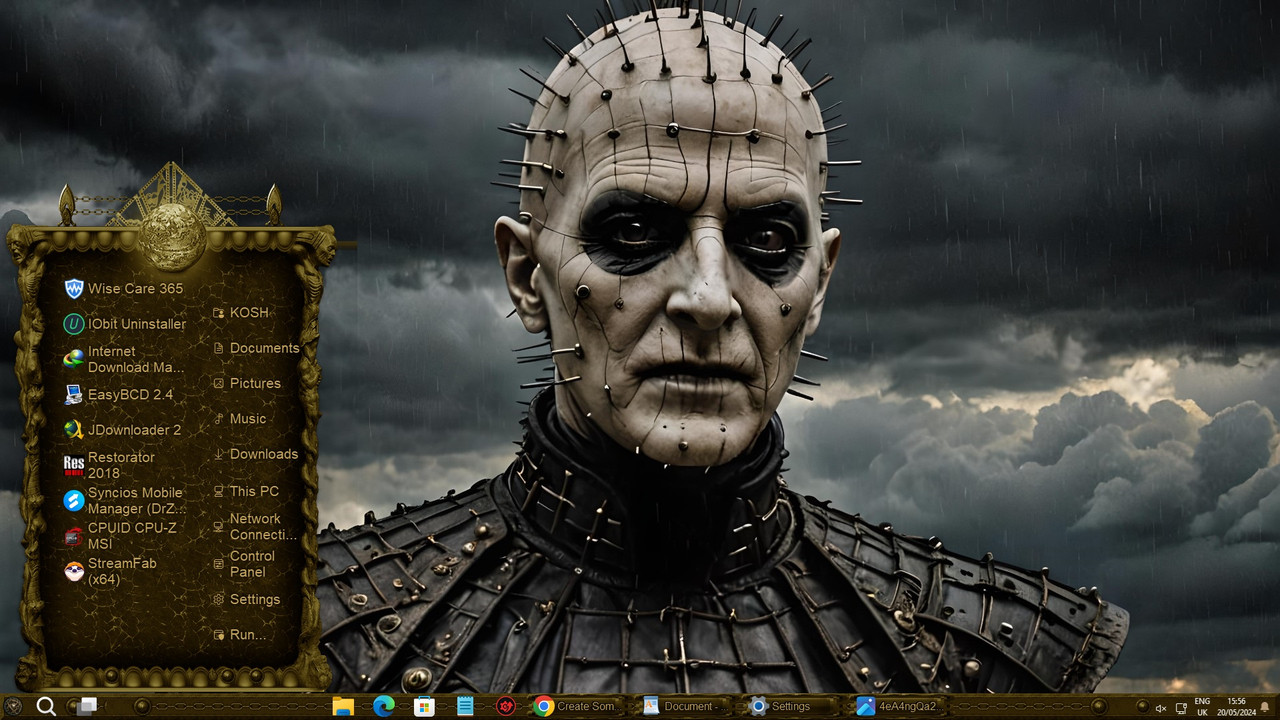Open the red round taskbar app
Screen dimensions: 1280x720
point(506,706)
